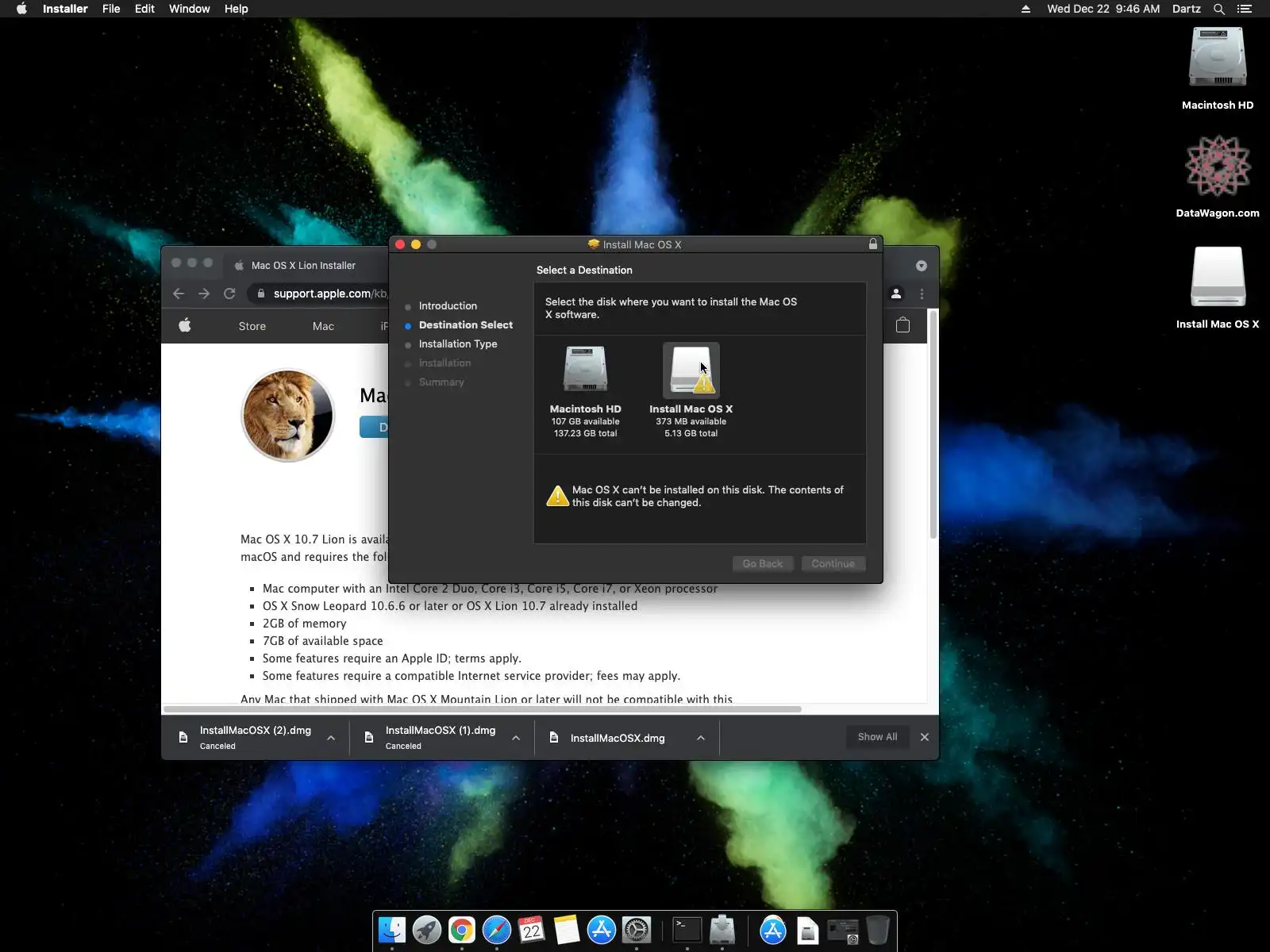
Task: Reload the page in Chrome
Action: [x=229, y=294]
